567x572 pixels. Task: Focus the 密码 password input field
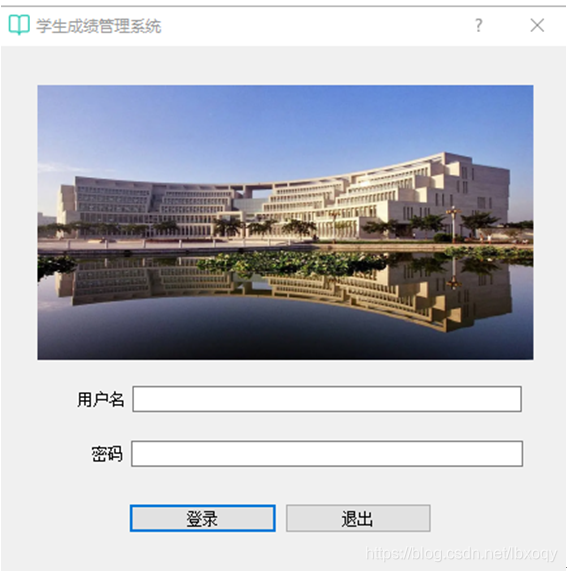coord(327,453)
